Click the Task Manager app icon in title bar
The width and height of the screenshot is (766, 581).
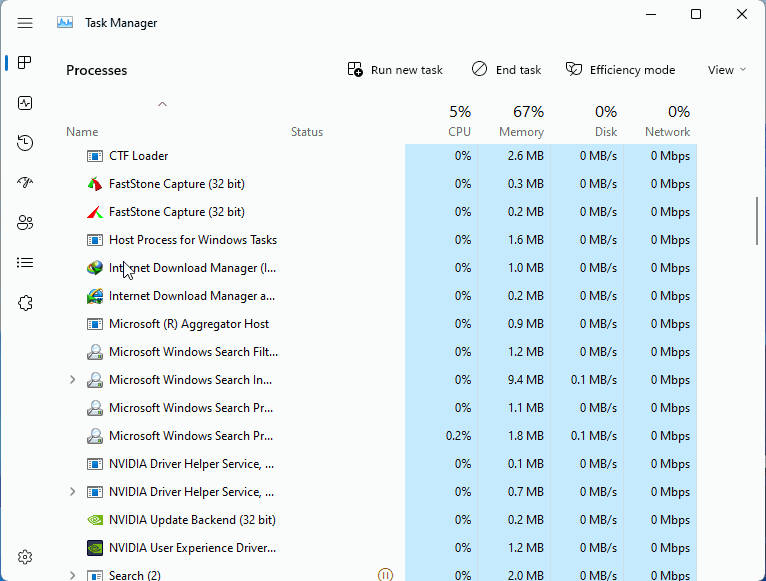coord(65,22)
